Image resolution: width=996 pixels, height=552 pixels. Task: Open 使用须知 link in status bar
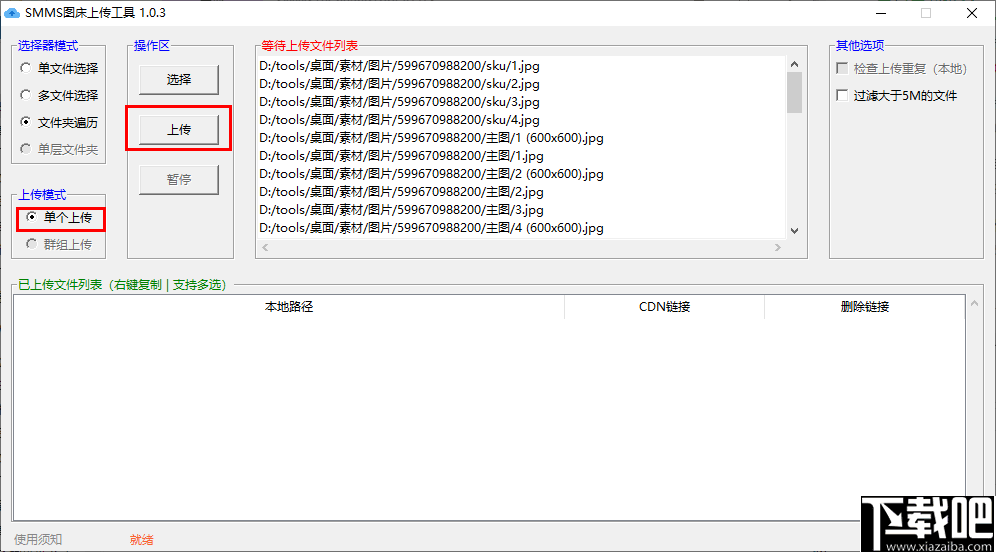(38, 539)
